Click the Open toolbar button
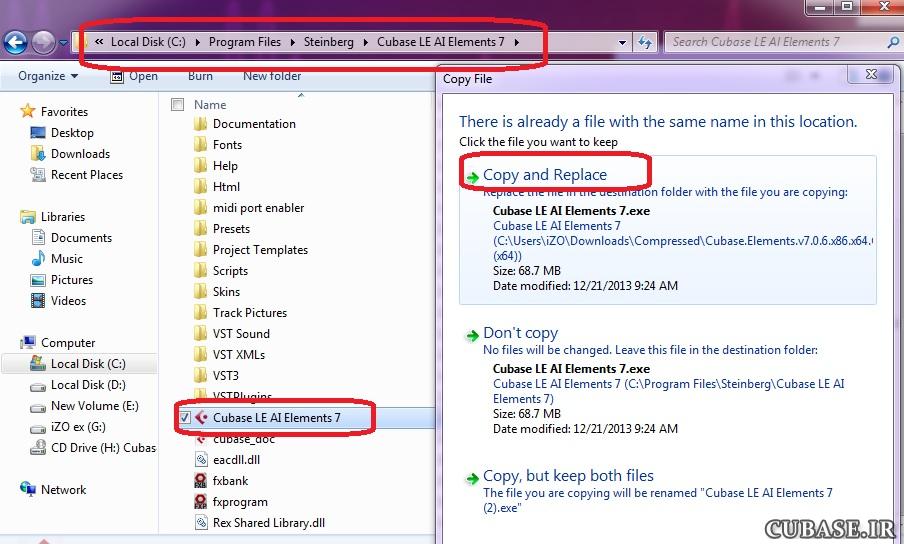Image resolution: width=904 pixels, height=544 pixels. point(134,76)
